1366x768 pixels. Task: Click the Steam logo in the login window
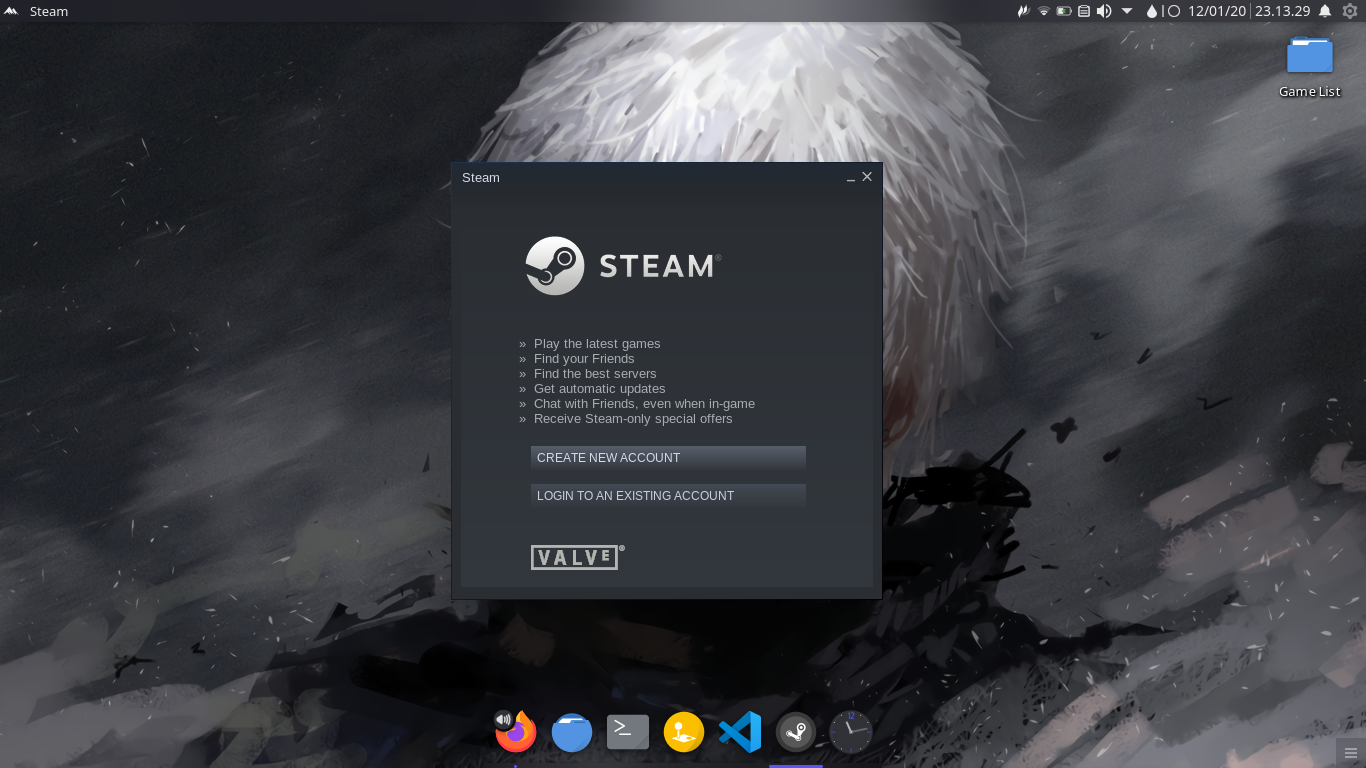[x=623, y=265]
